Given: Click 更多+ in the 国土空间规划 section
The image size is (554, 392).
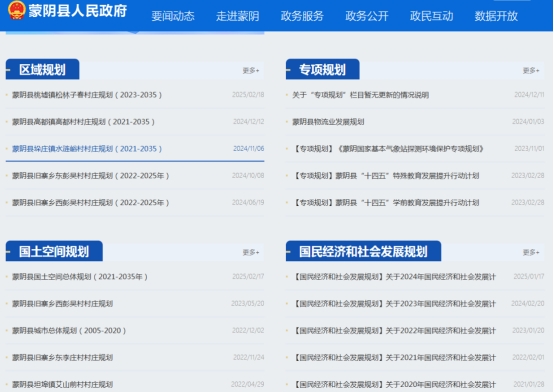Looking at the screenshot, I should click(x=251, y=252).
